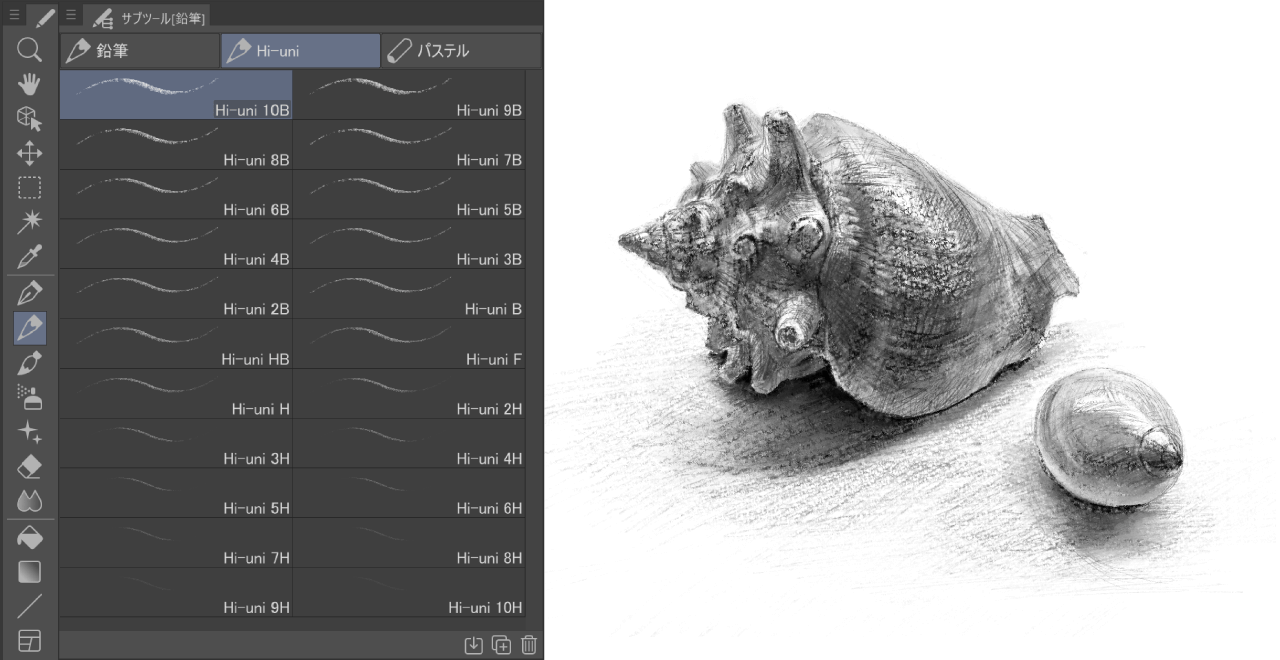Select the Gradient tool

[29, 572]
